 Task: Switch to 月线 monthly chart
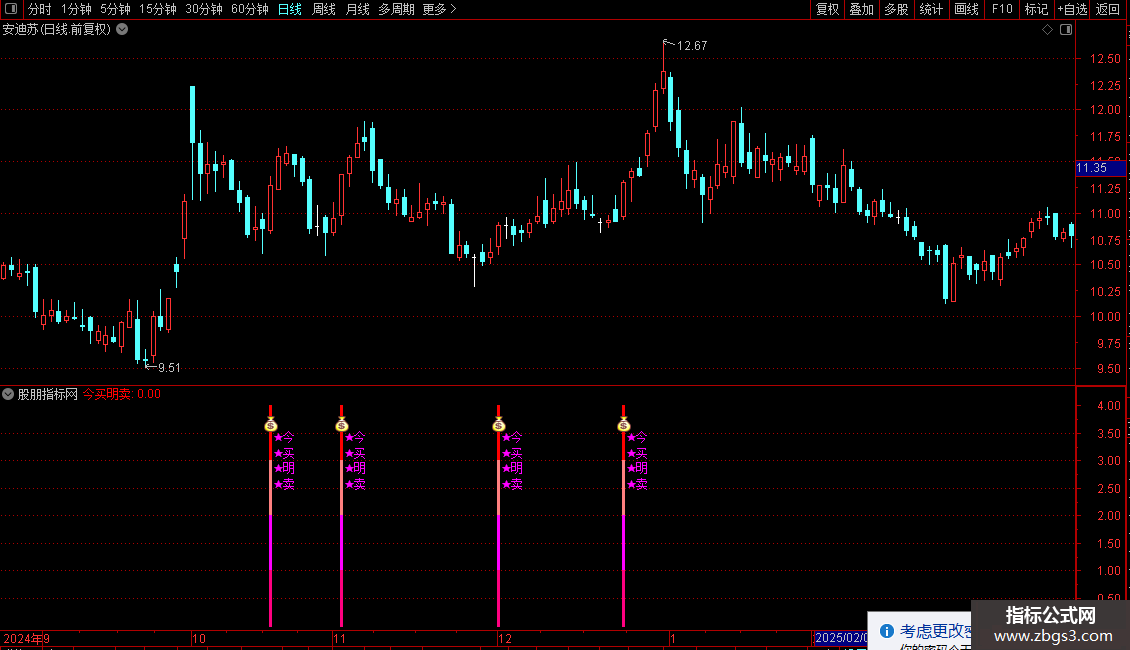click(357, 9)
